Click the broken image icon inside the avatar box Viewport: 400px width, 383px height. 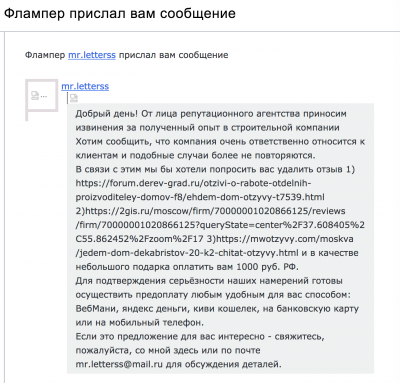(x=35, y=96)
